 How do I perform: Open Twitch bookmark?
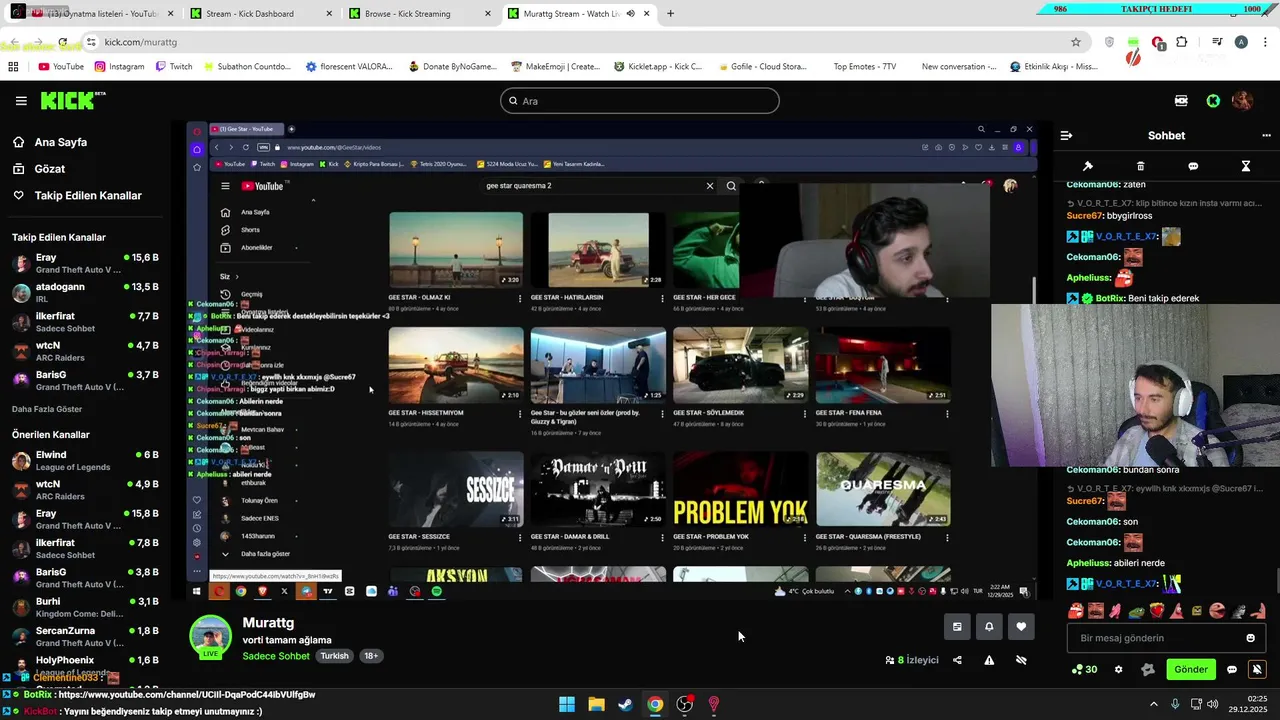[173, 67]
